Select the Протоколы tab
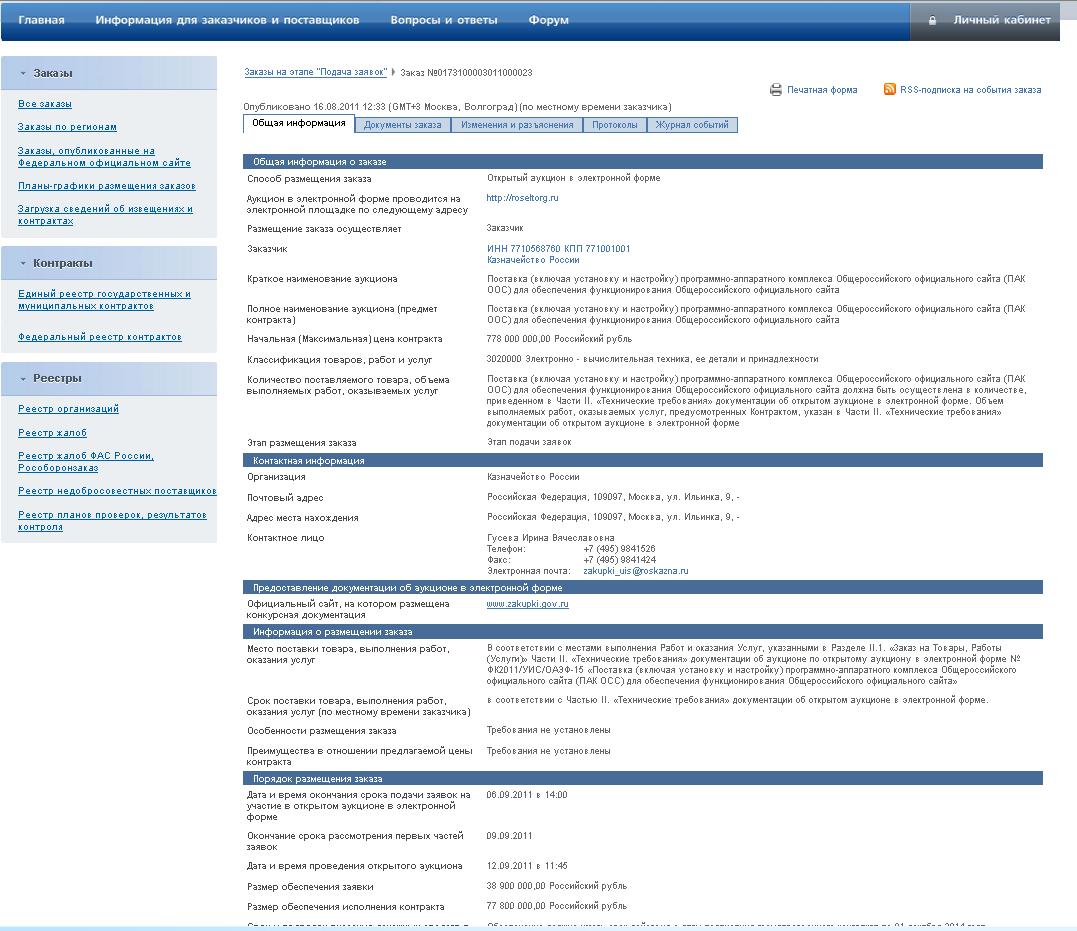1077x931 pixels. pyautogui.click(x=614, y=125)
